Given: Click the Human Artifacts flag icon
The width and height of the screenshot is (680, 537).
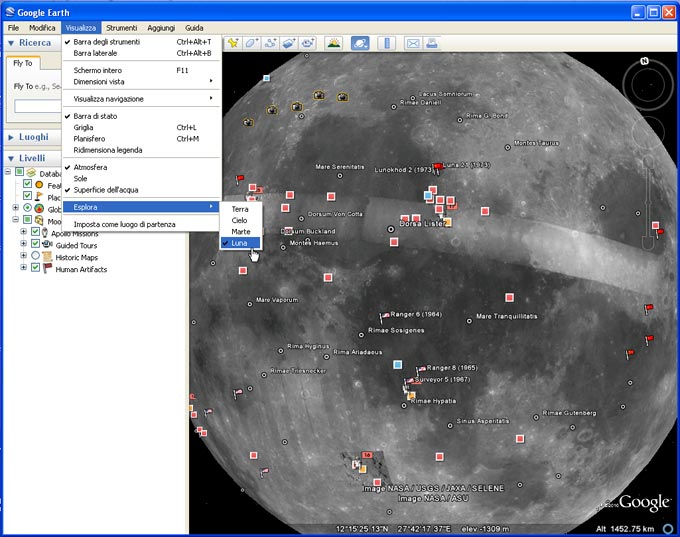Looking at the screenshot, I should 47,268.
